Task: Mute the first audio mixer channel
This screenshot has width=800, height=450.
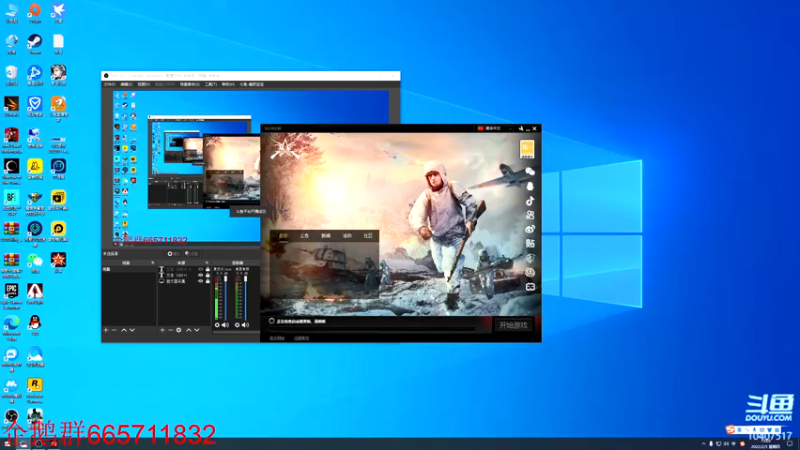Action: [225, 325]
